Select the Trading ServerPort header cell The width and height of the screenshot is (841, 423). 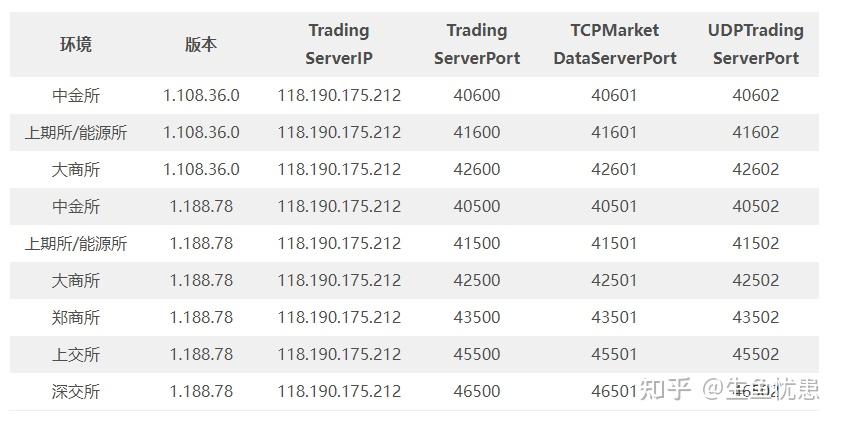[477, 44]
